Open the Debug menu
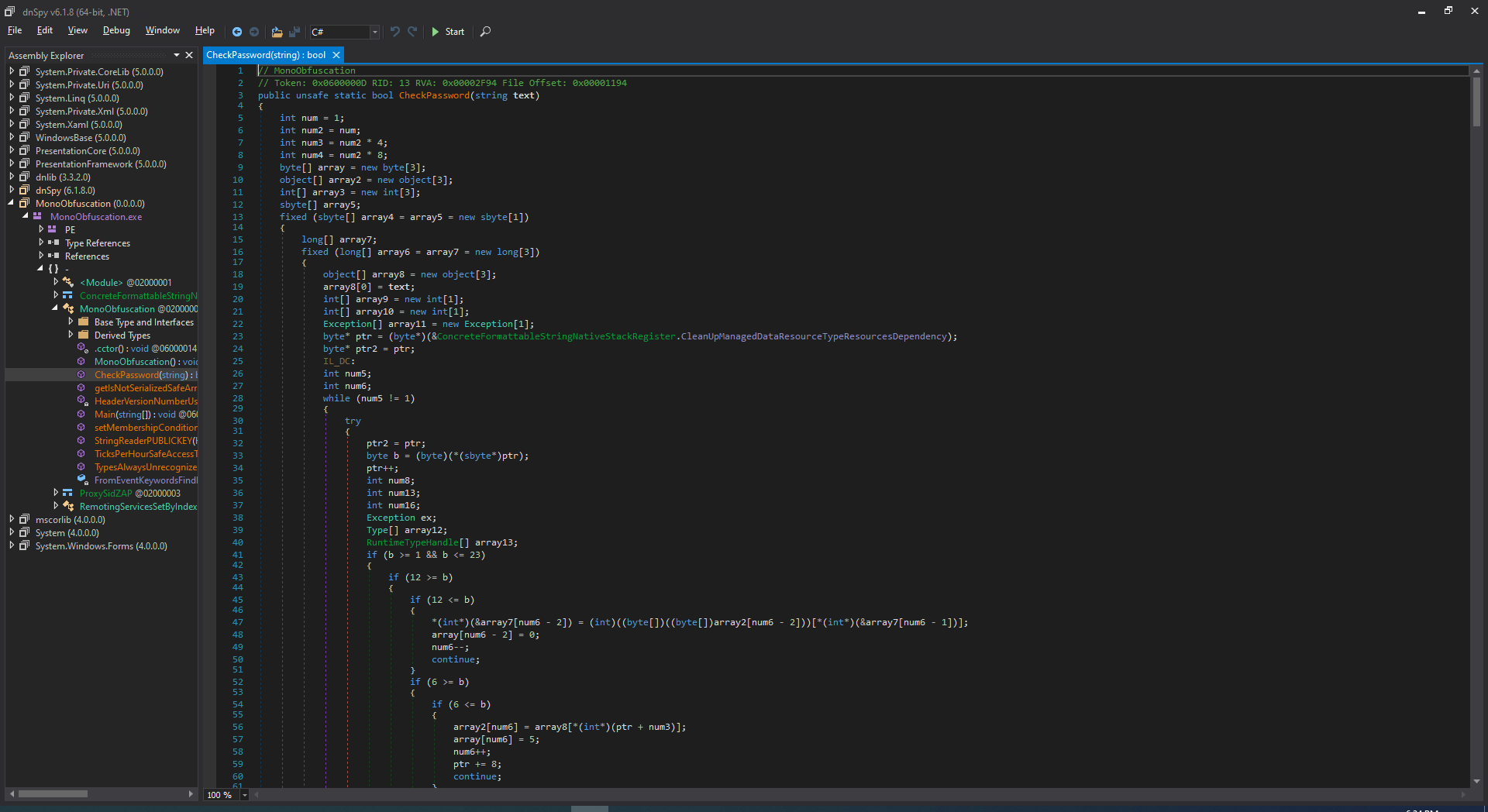 (115, 30)
